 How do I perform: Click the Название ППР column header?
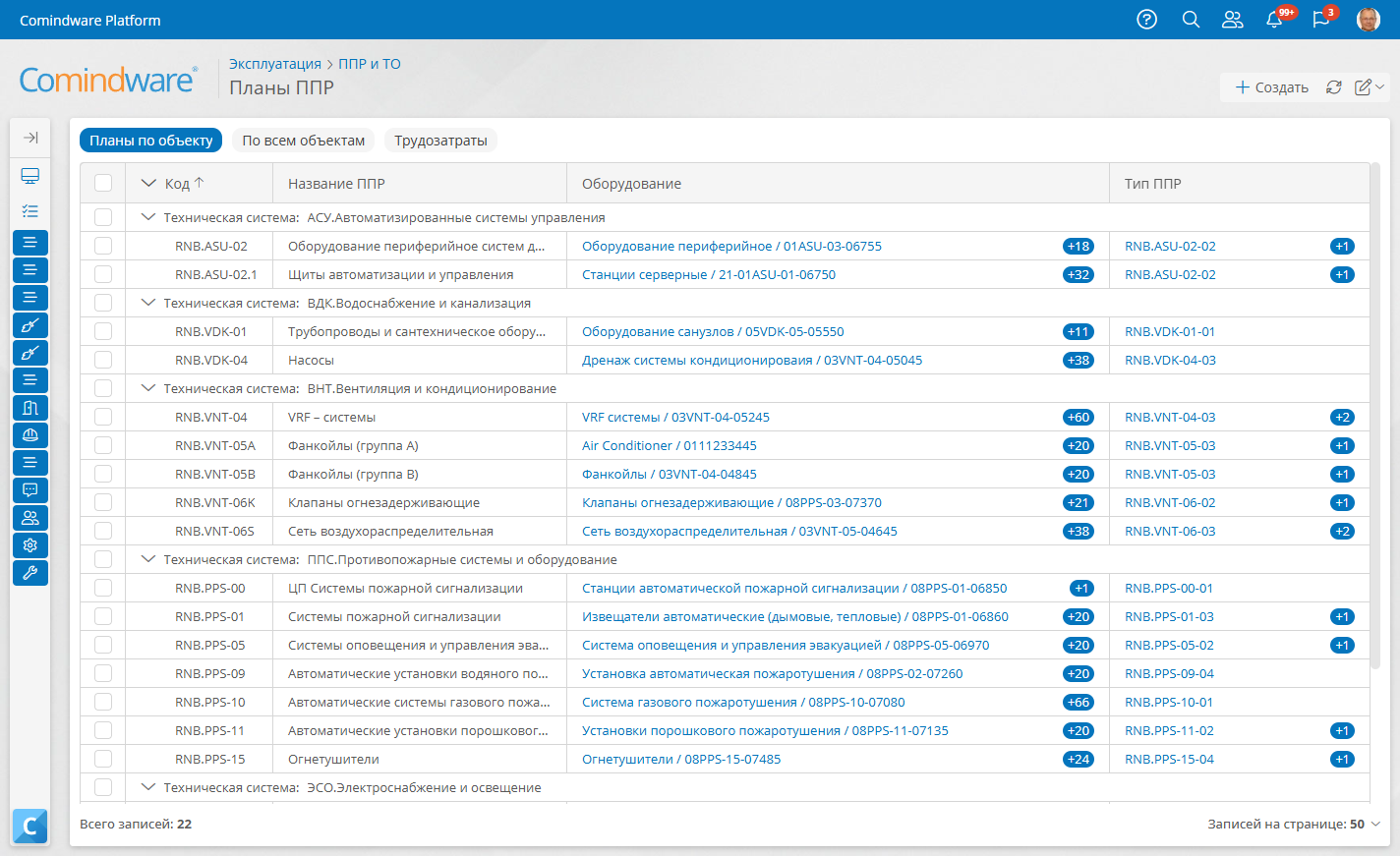336,184
